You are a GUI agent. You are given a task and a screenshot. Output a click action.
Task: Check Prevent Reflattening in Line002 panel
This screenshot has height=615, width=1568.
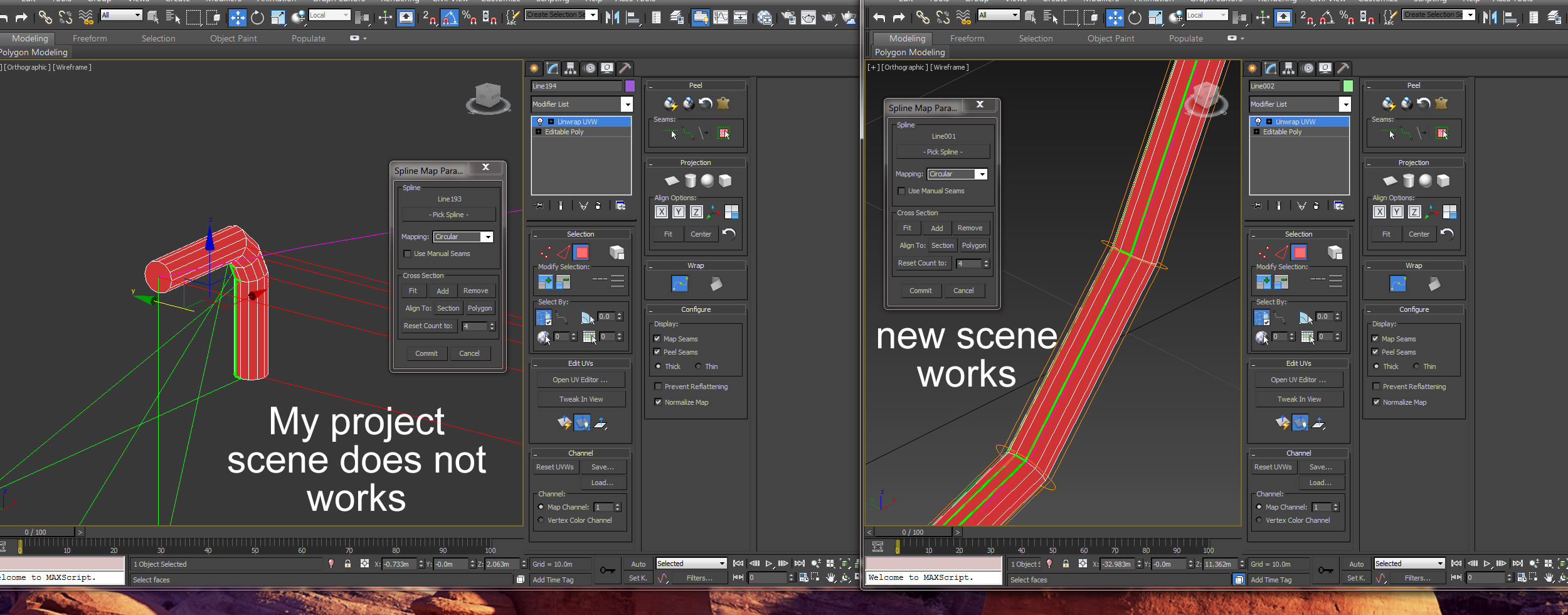[x=1376, y=387]
